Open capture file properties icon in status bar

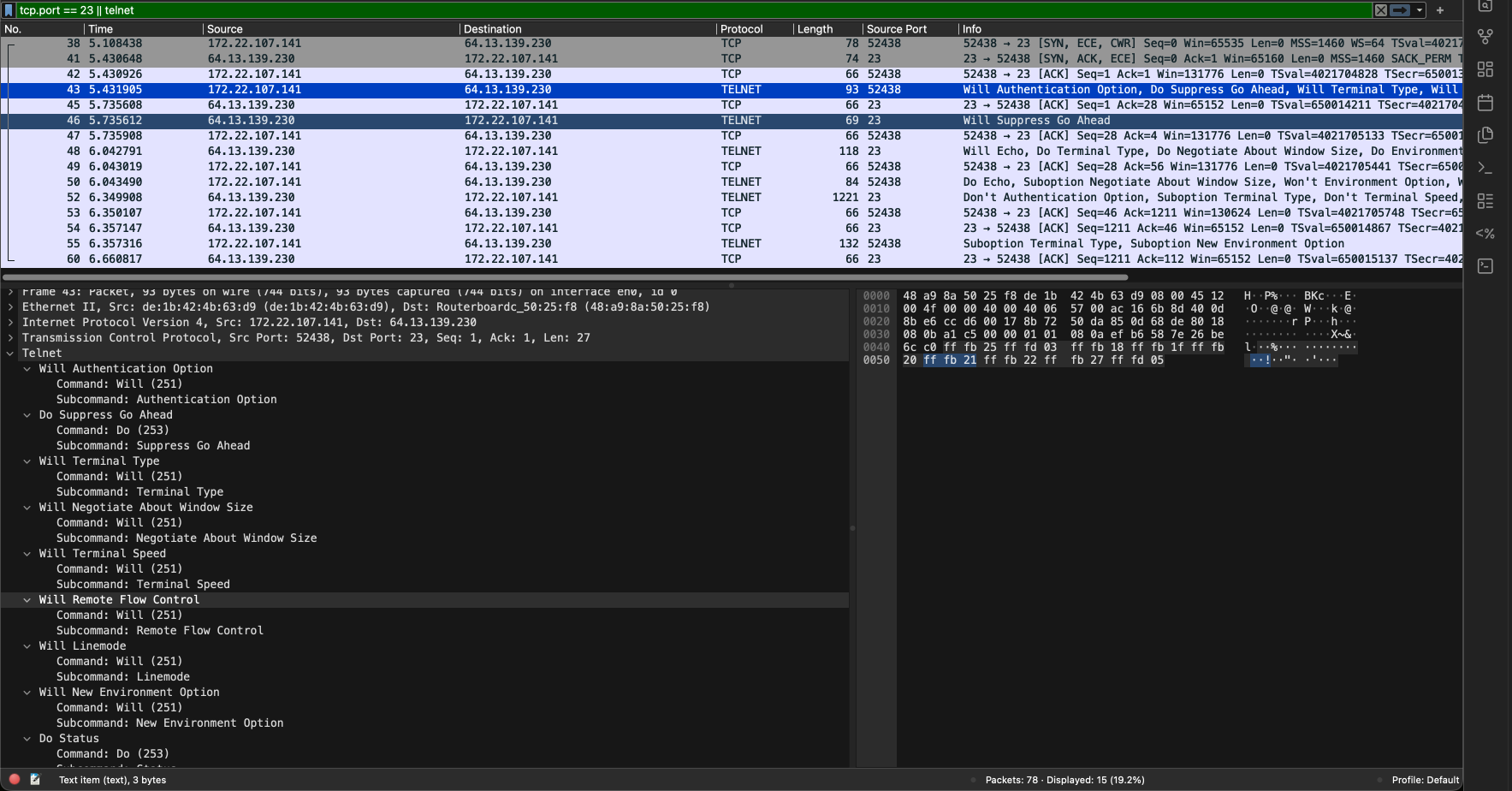click(35, 779)
